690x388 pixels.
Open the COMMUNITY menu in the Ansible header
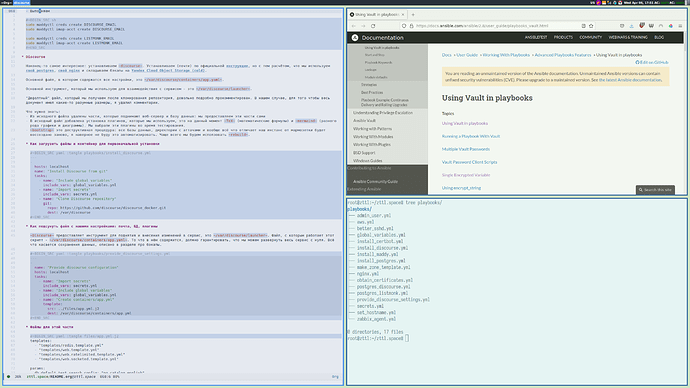591,37
